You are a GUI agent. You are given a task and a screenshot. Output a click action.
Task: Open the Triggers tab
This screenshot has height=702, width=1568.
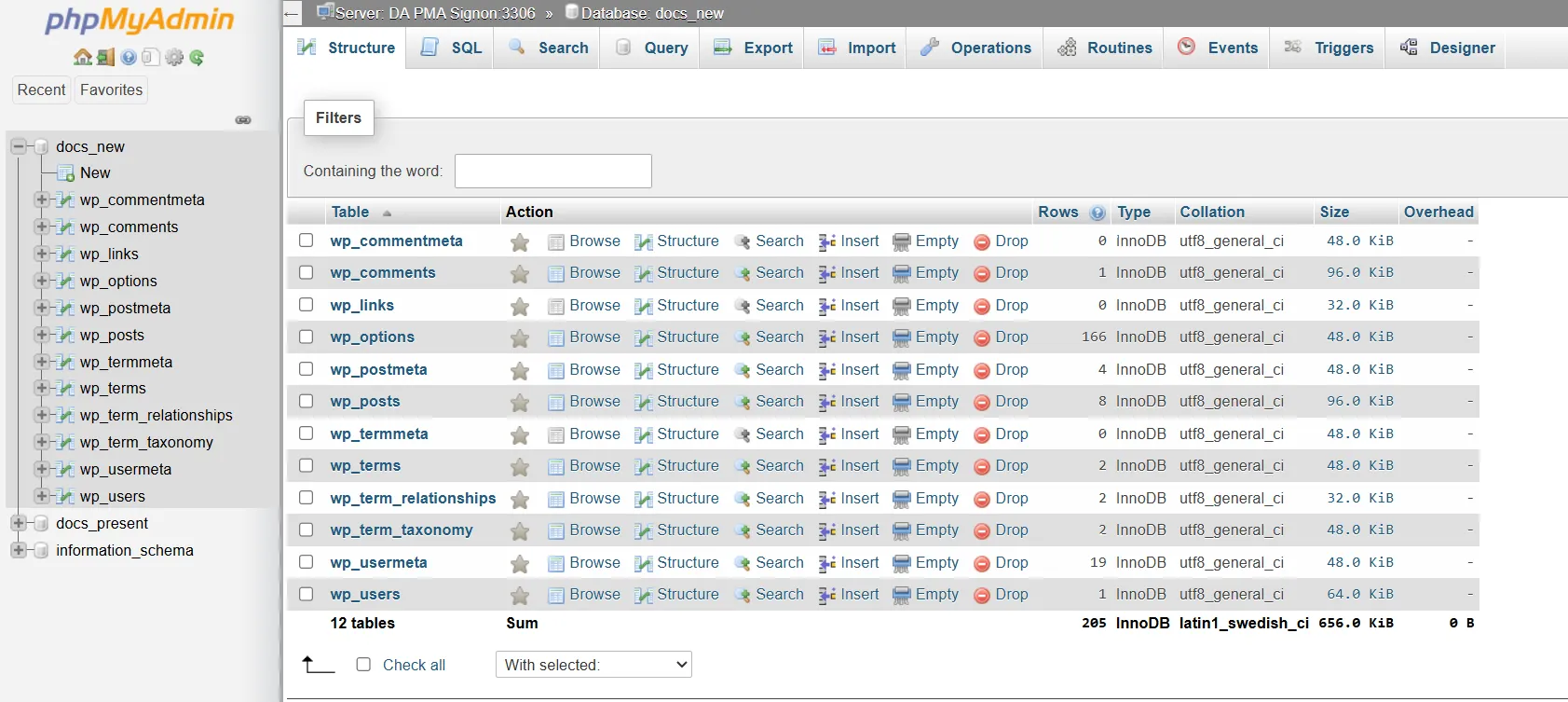(x=1328, y=48)
